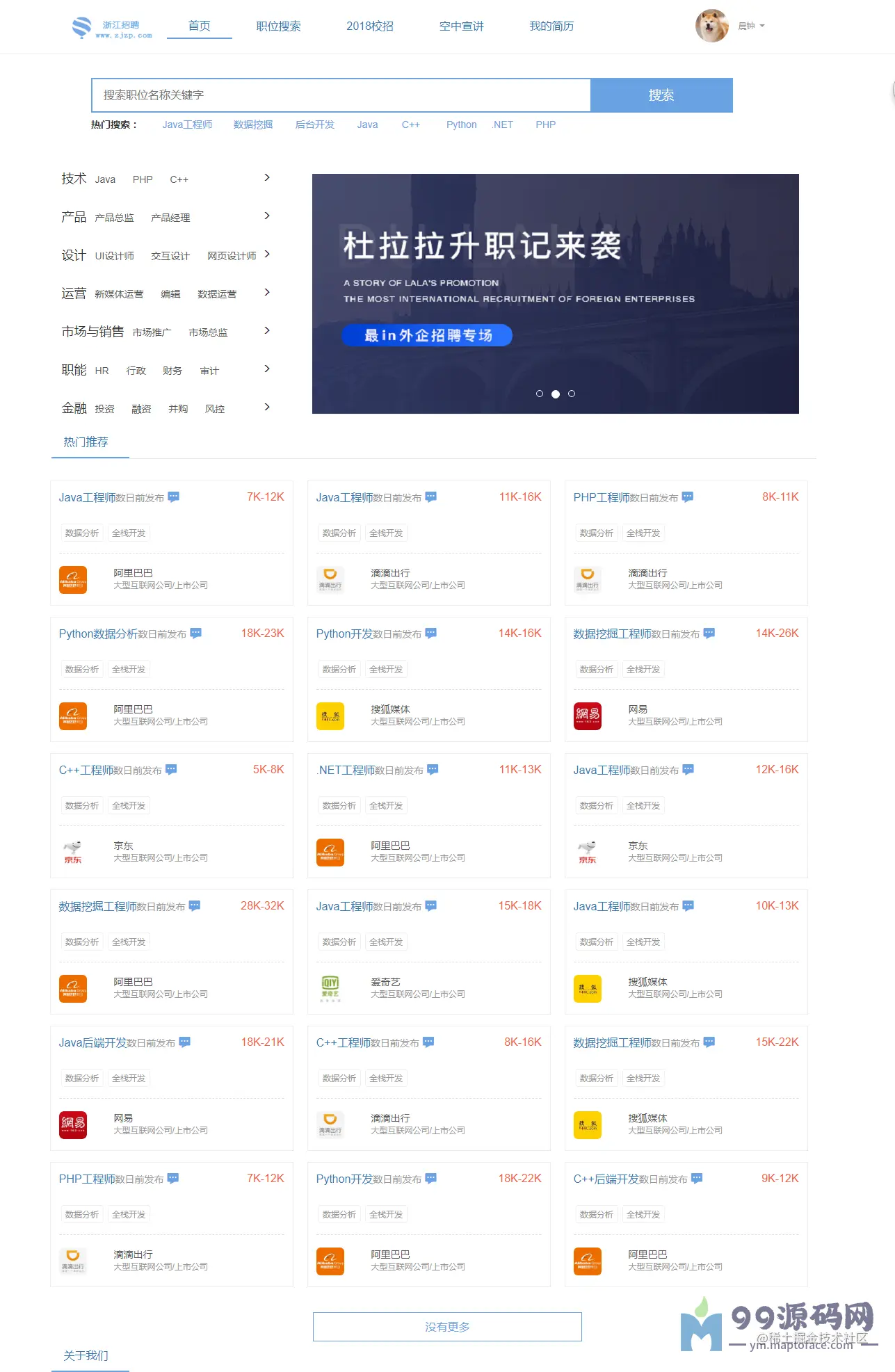Image resolution: width=895 pixels, height=1372 pixels.
Task: Click 网易 logo on 数据挖掘工程师 14K-26K card
Action: tap(588, 716)
